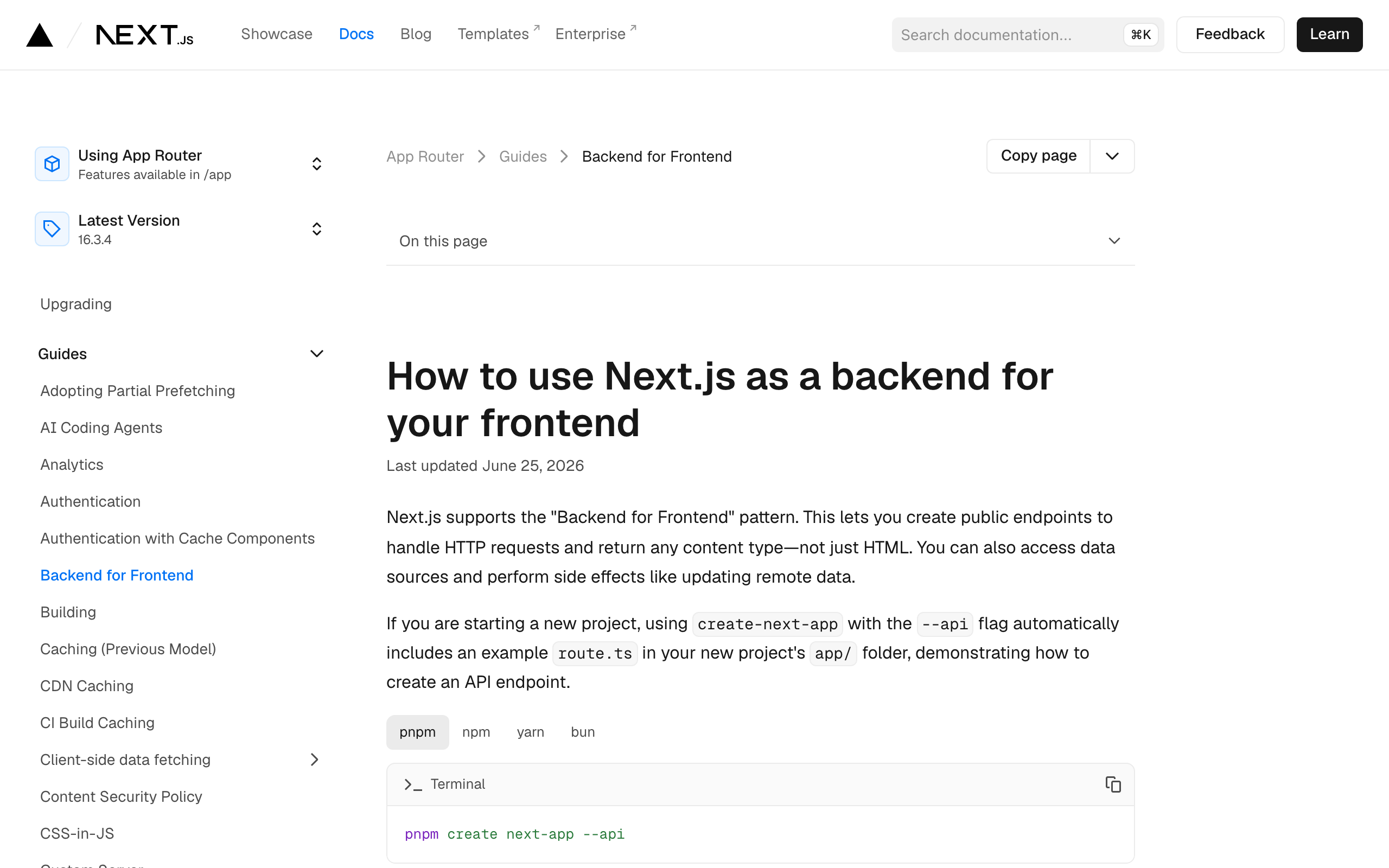Collapse the Guides sidebar section
This screenshot has width=1389, height=868.
181,354
